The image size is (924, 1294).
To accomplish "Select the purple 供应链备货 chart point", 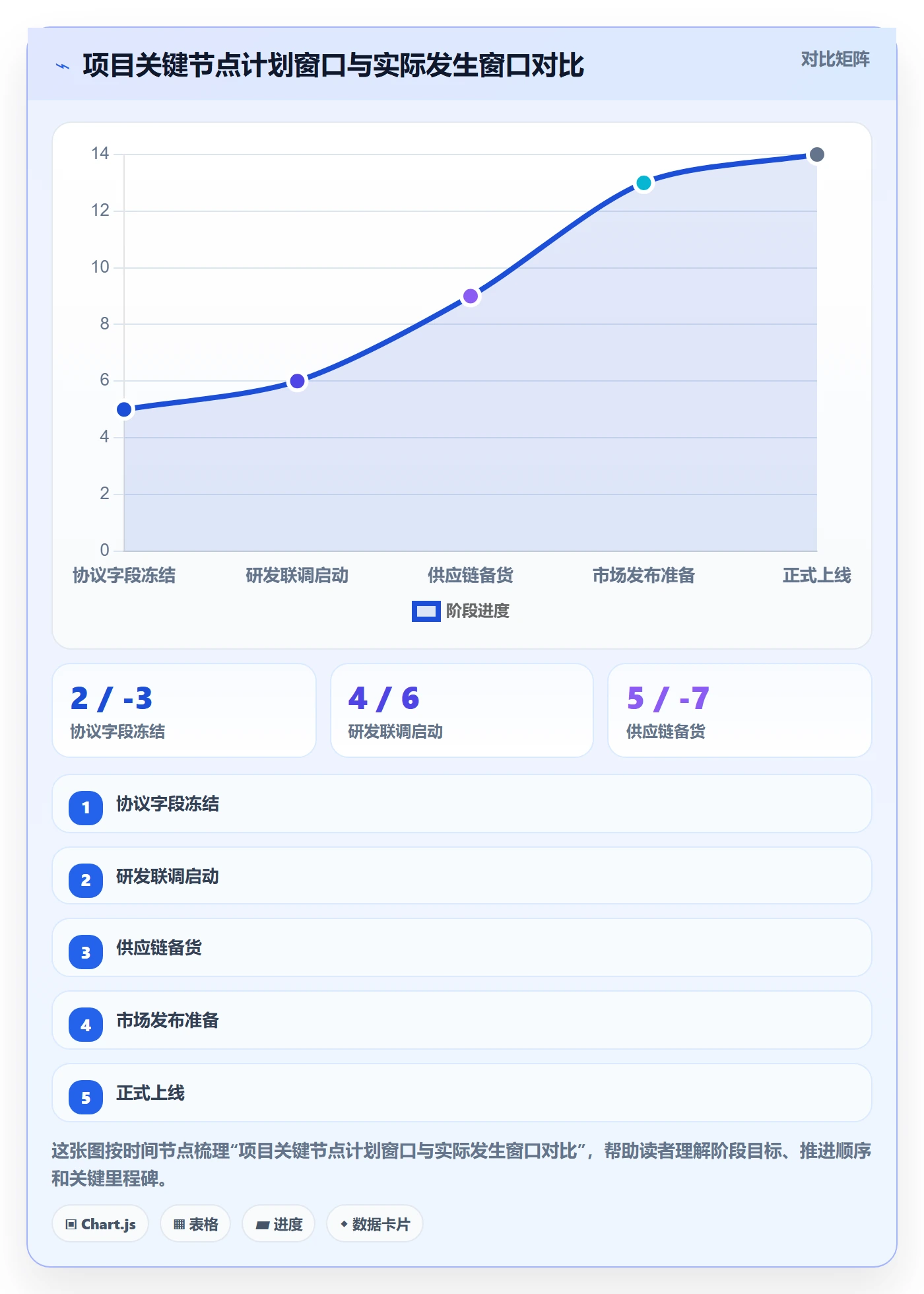I will (x=471, y=296).
